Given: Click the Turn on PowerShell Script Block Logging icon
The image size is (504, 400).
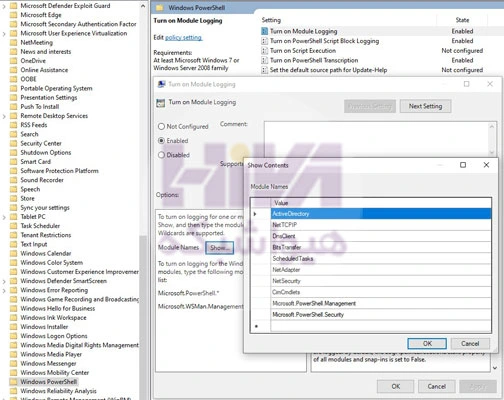Looking at the screenshot, I should pos(264,41).
